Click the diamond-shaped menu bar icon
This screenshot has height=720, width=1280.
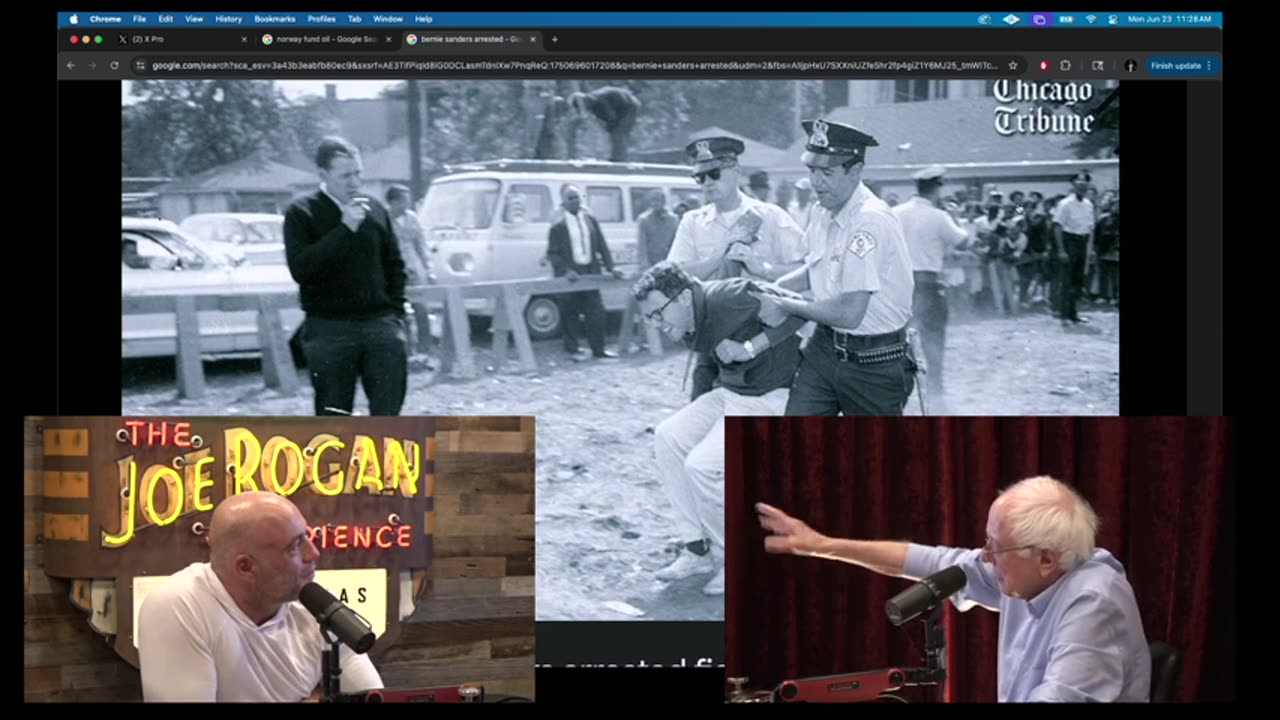pyautogui.click(x=1011, y=19)
